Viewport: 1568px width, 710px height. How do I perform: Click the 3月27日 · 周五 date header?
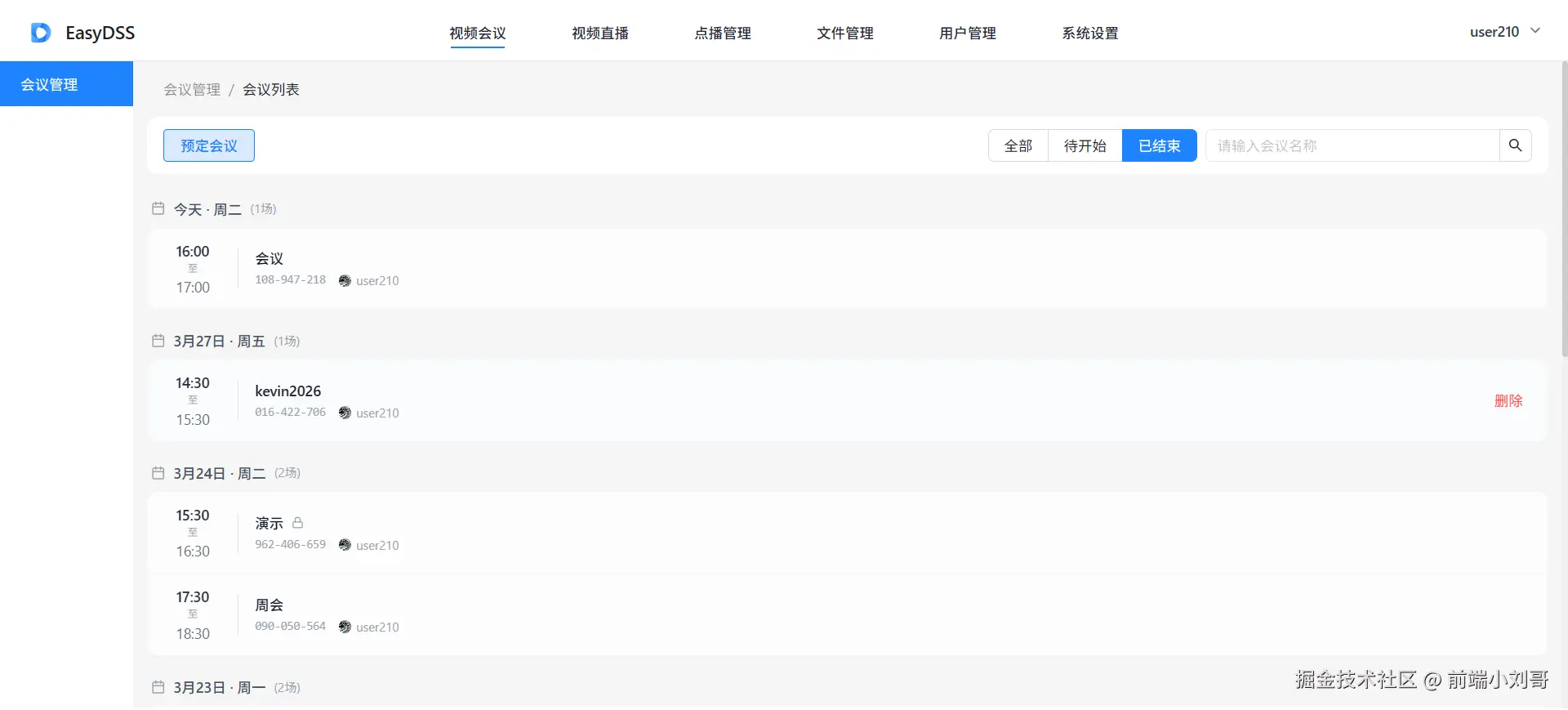click(219, 341)
